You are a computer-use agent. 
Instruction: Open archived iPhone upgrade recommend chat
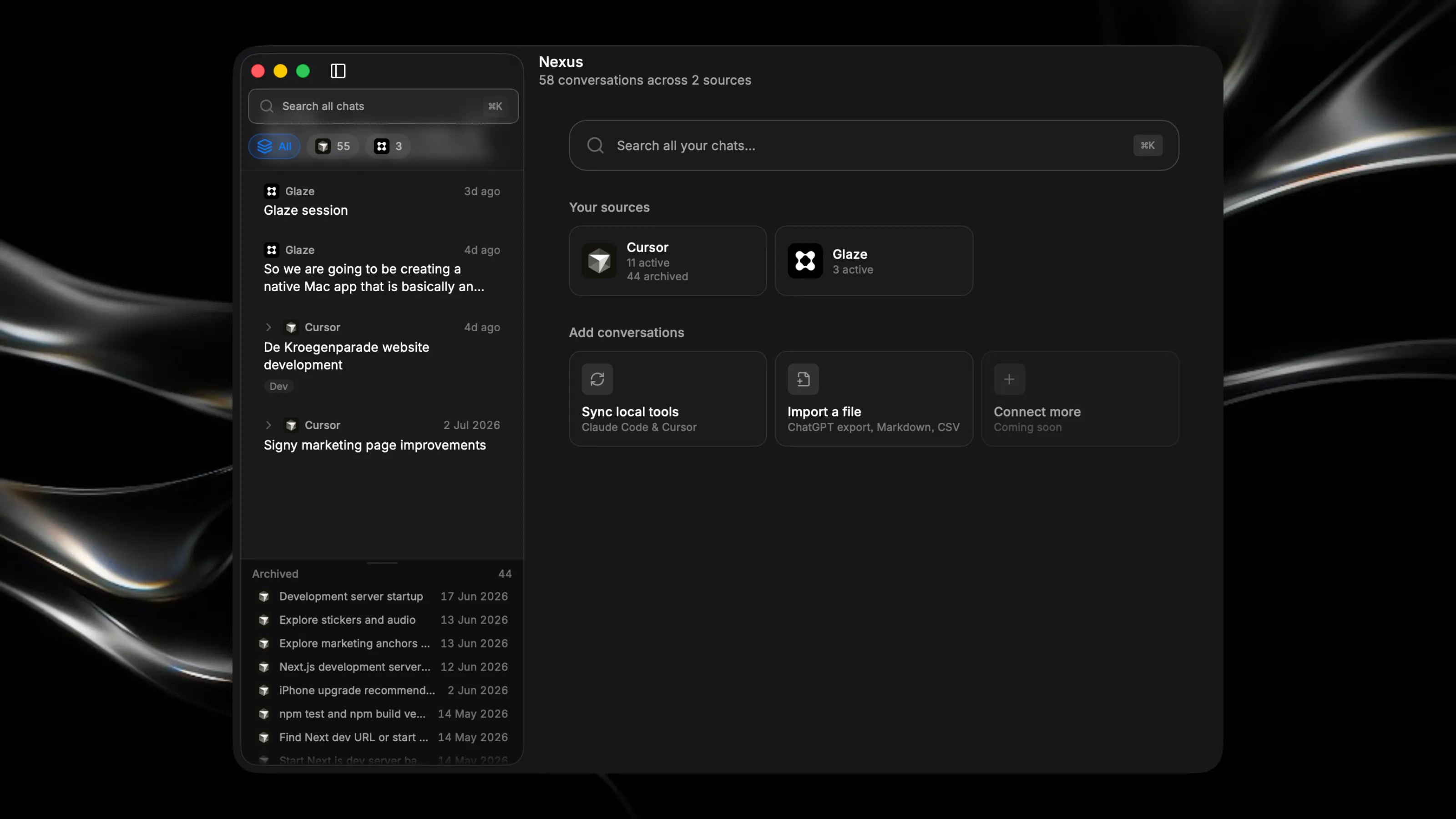pyautogui.click(x=382, y=690)
